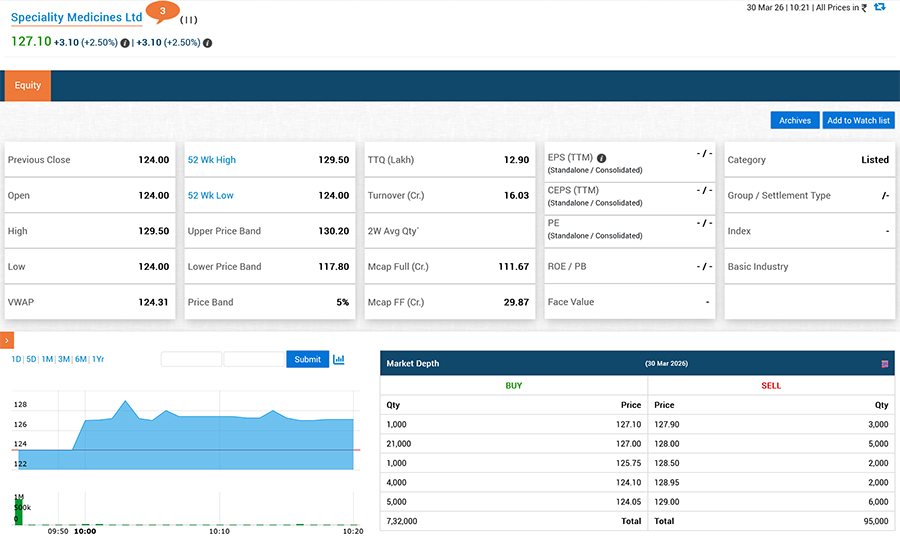The width and height of the screenshot is (900, 549).
Task: Switch chart to 6M period
Action: click(x=80, y=359)
